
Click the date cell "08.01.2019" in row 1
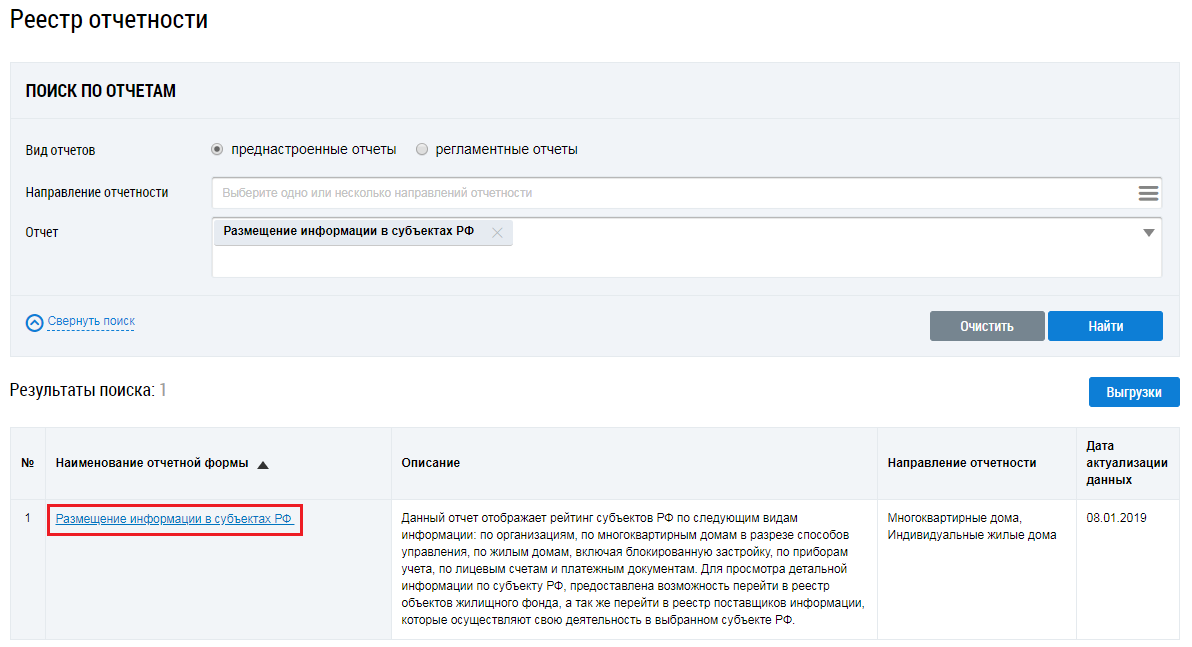1116,518
